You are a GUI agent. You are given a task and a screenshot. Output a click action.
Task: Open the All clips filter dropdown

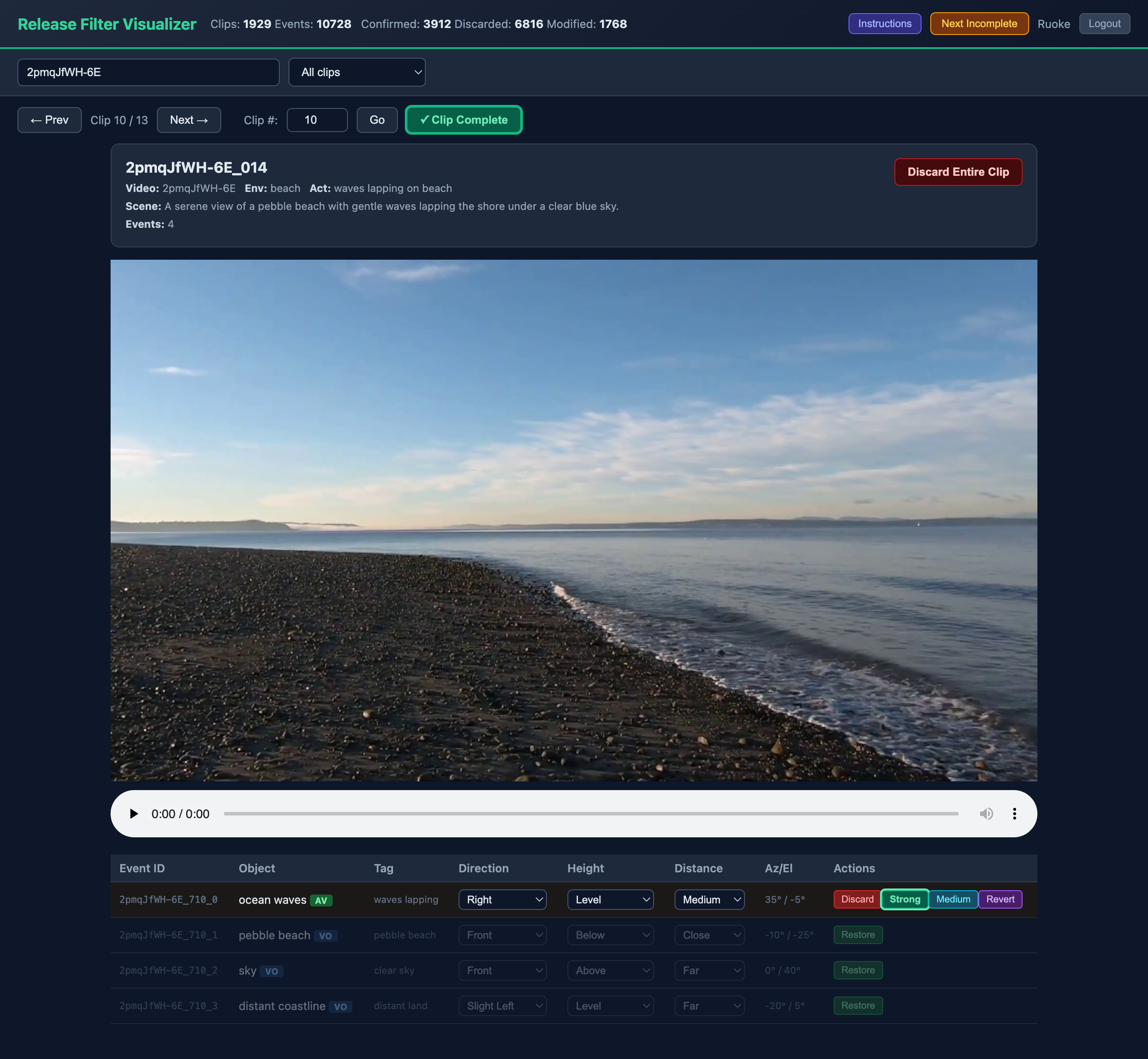point(357,72)
